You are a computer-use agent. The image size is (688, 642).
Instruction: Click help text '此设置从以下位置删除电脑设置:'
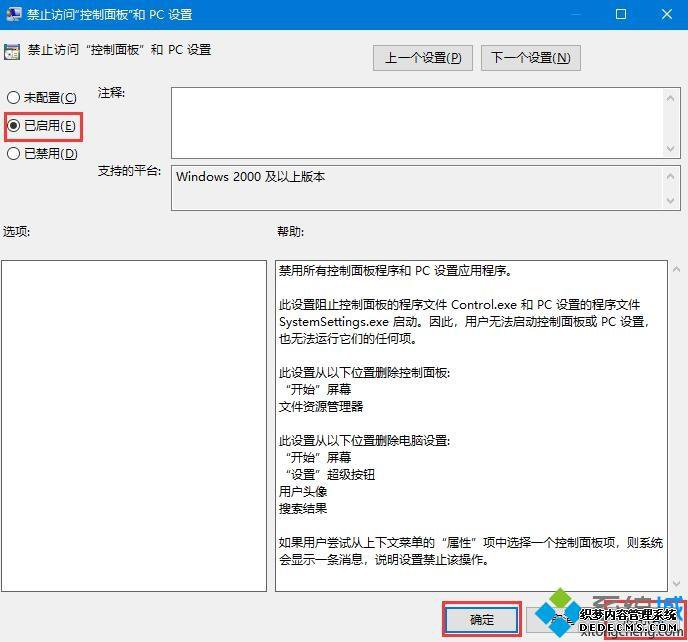click(364, 441)
